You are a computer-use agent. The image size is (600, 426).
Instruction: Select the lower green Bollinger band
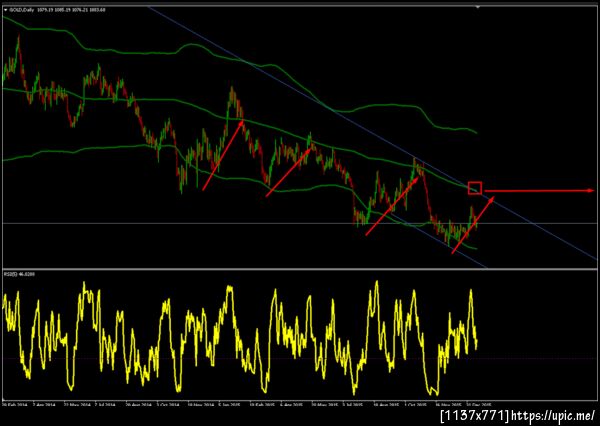pos(115,147)
